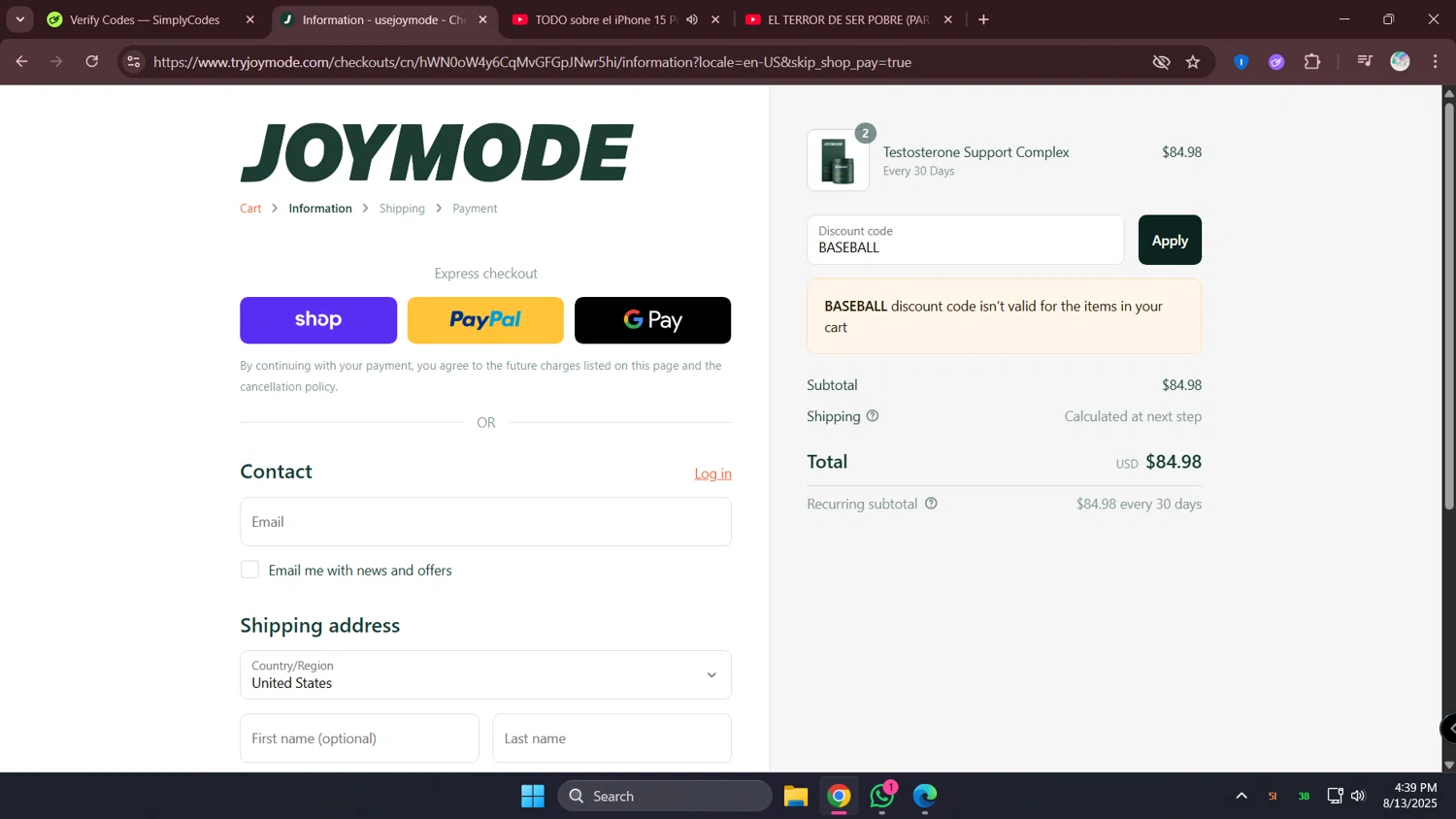The width and height of the screenshot is (1456, 819).
Task: Switch to TODO sobre el iPhone 15 tab
Action: tap(606, 19)
